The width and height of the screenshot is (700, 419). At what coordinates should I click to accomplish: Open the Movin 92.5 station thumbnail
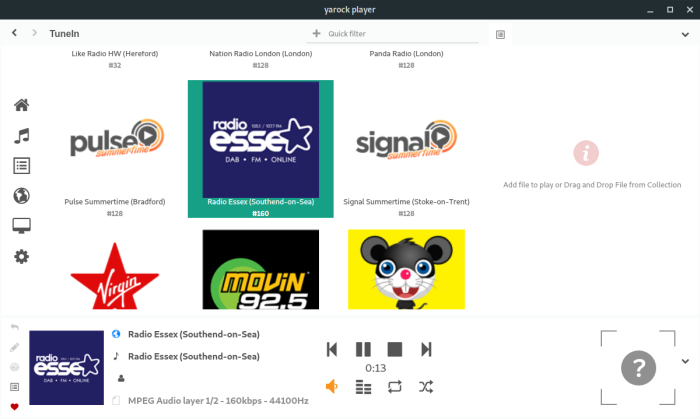[x=261, y=270]
